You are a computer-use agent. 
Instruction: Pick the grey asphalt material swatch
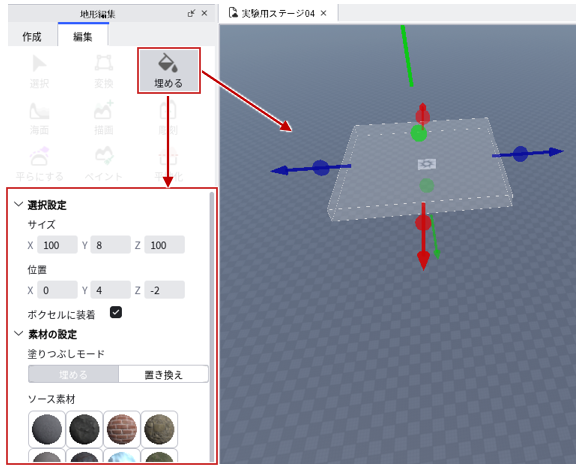[x=47, y=430]
